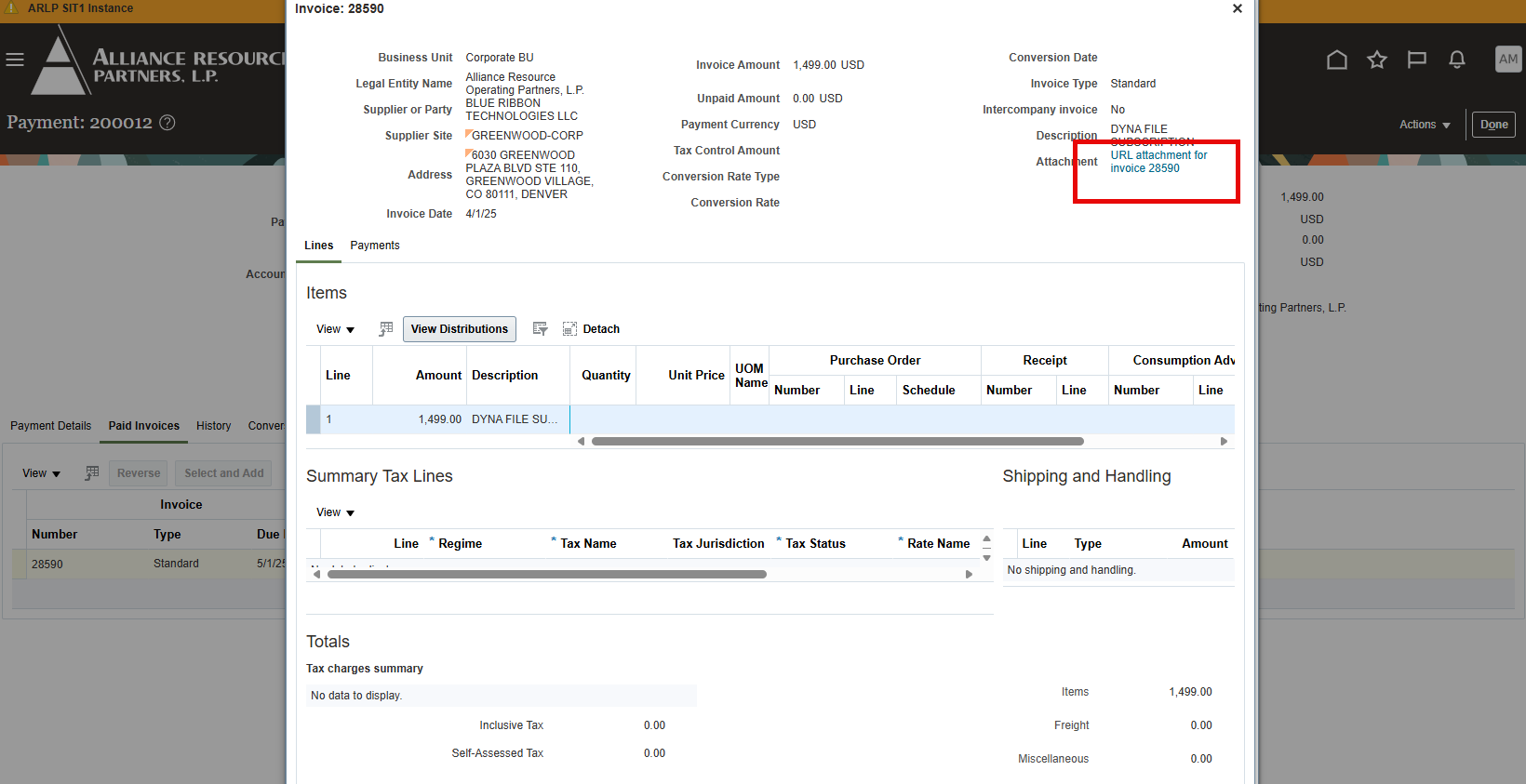Open the View menu in Paid Invoices

pos(41,473)
